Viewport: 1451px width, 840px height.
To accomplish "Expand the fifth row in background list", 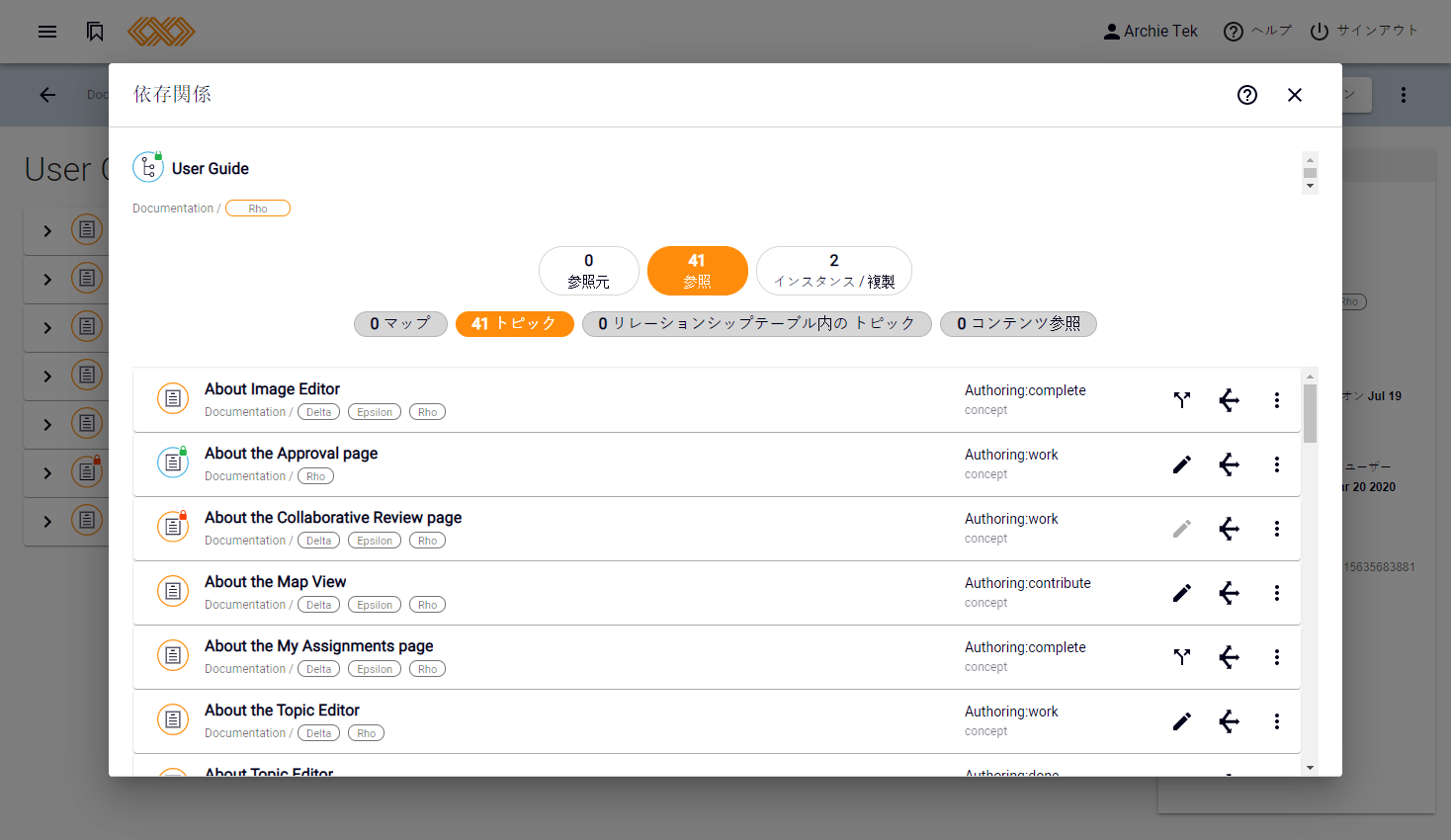I will [x=47, y=425].
